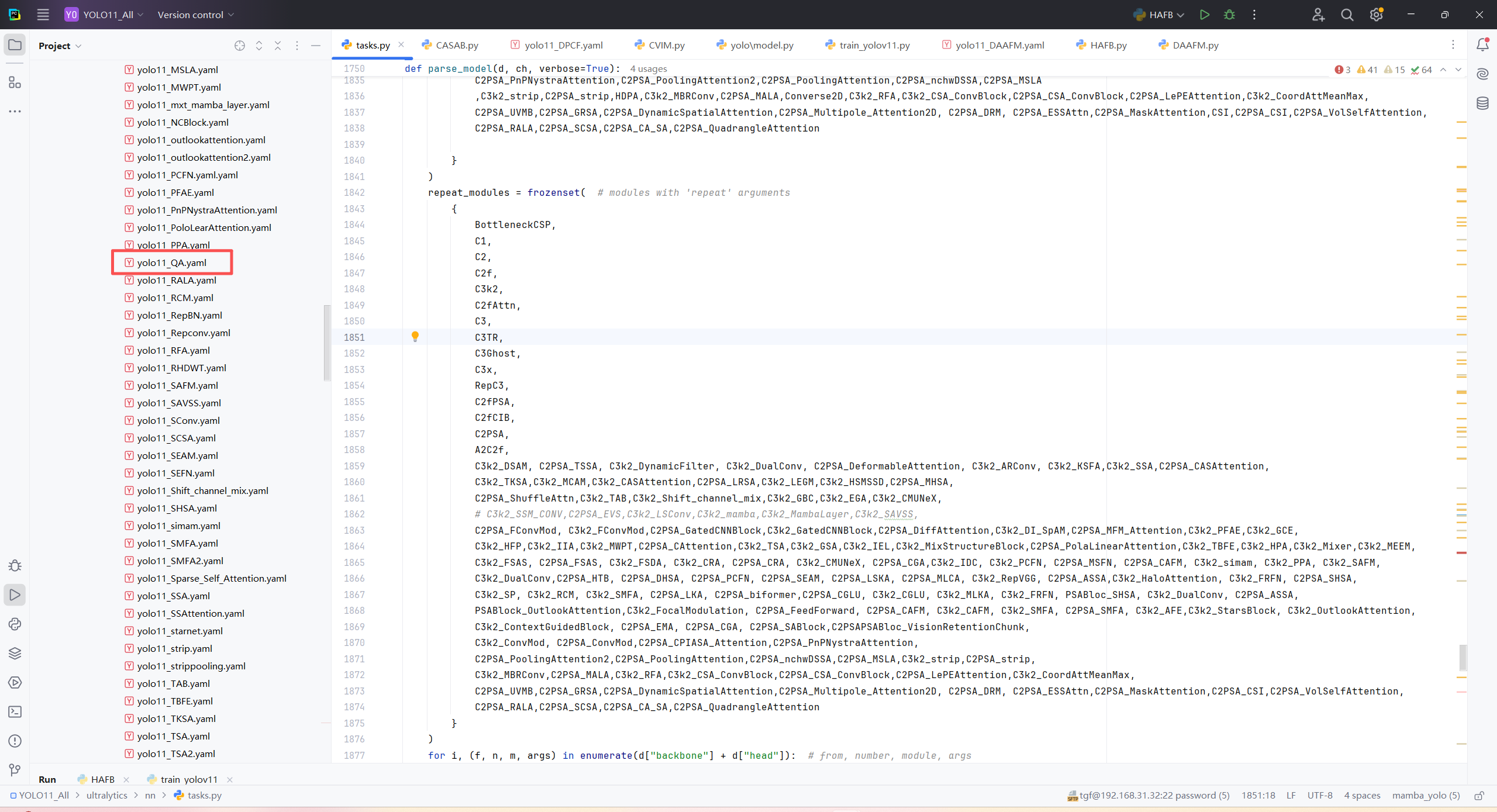Screen dimensions: 1497x812
Task: Toggle read-only lock icon in status bar
Action: (1479, 796)
